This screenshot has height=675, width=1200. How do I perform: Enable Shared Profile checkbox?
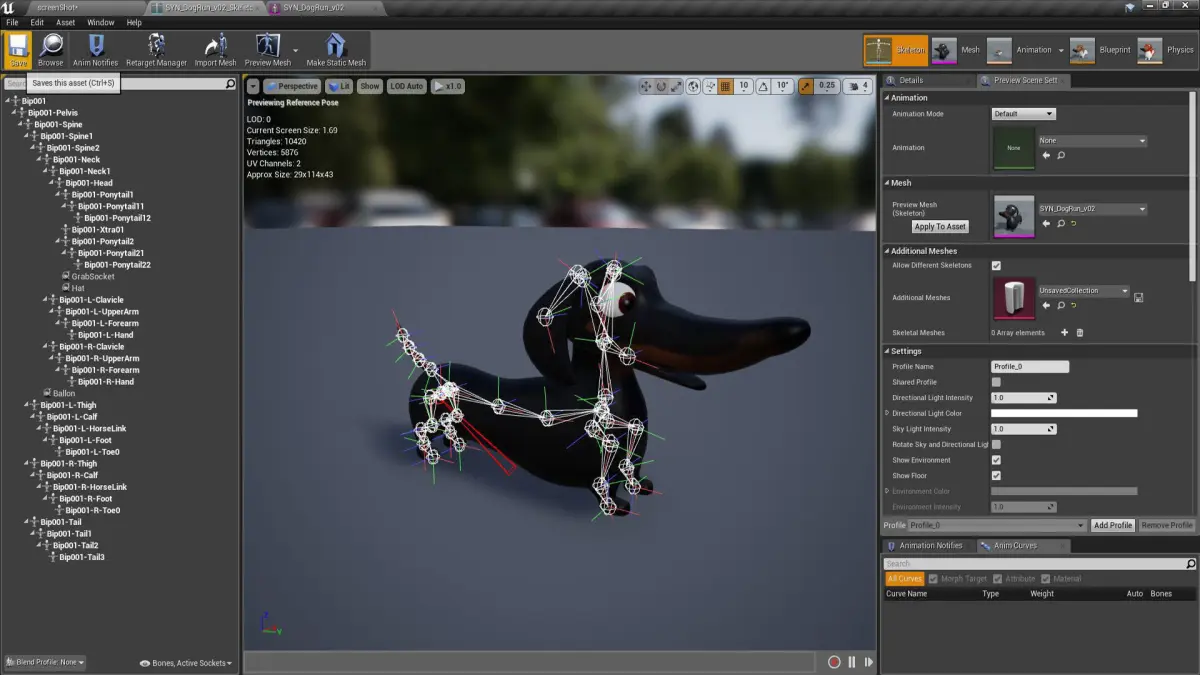[996, 382]
